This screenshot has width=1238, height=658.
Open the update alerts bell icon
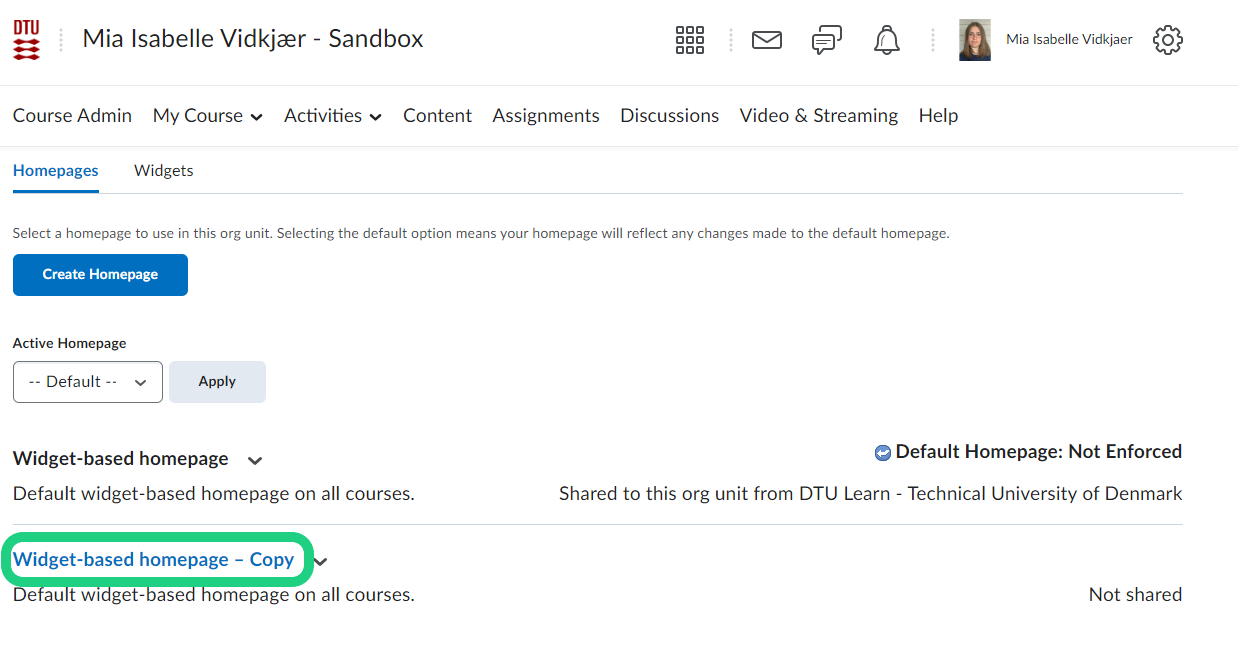click(886, 40)
